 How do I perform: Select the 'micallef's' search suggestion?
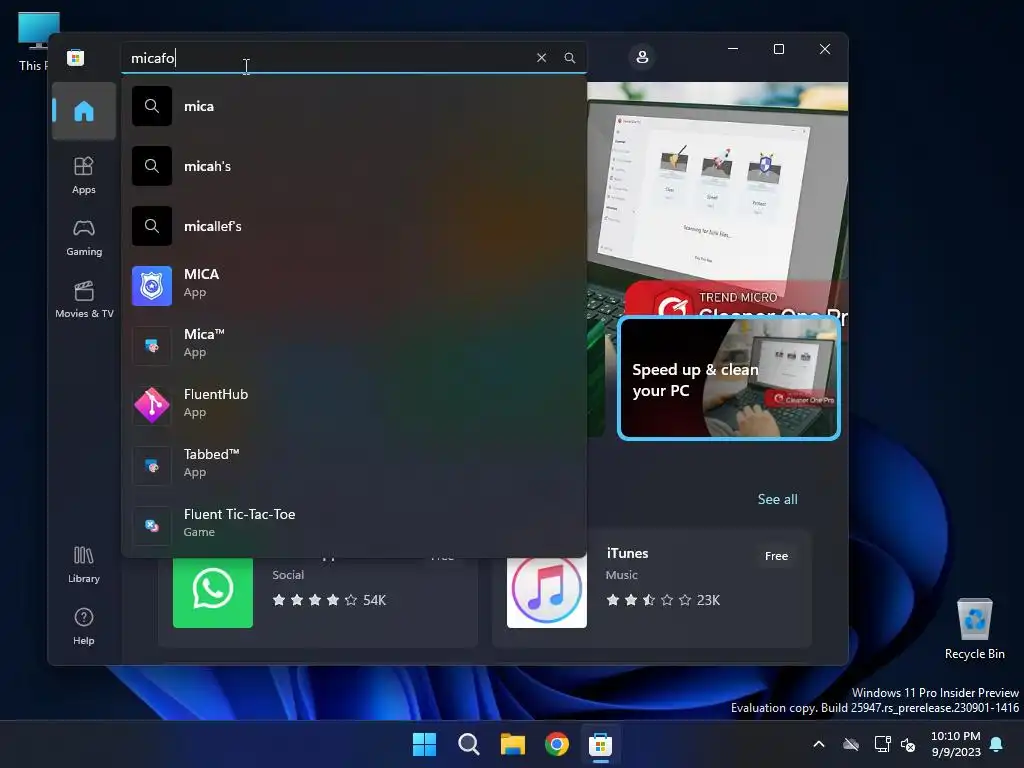point(354,226)
